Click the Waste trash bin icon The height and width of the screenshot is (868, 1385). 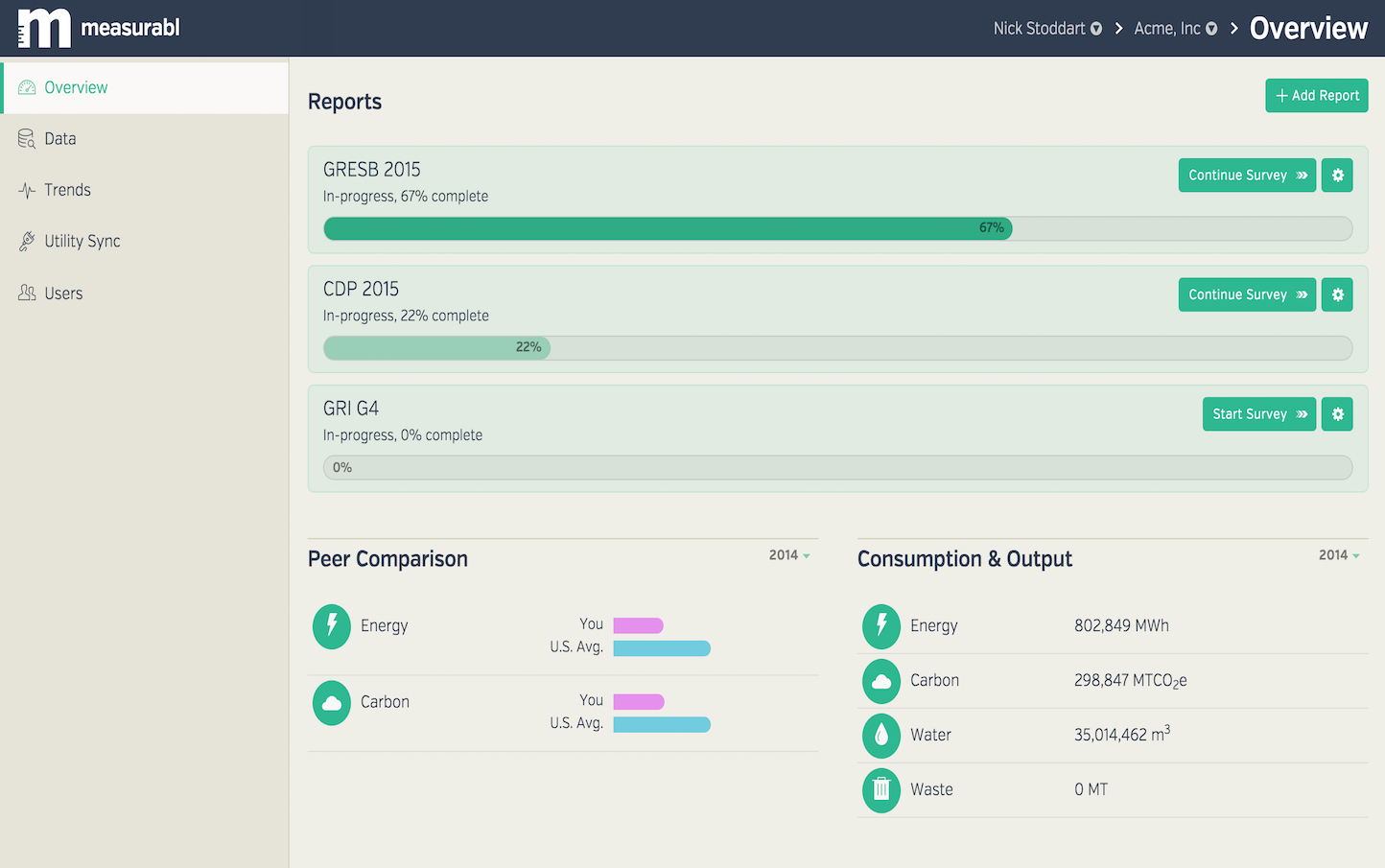coord(881,790)
